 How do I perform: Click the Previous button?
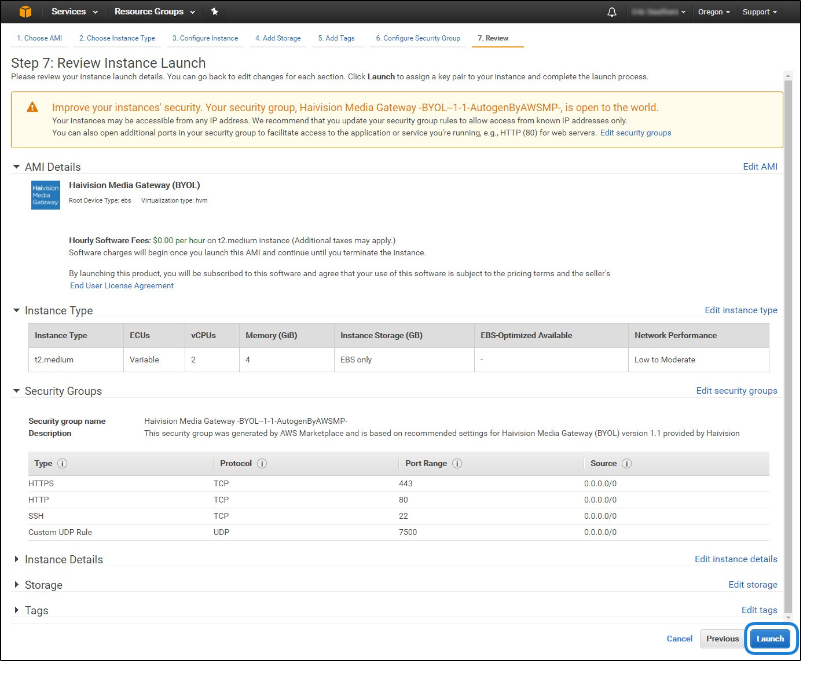coord(722,638)
